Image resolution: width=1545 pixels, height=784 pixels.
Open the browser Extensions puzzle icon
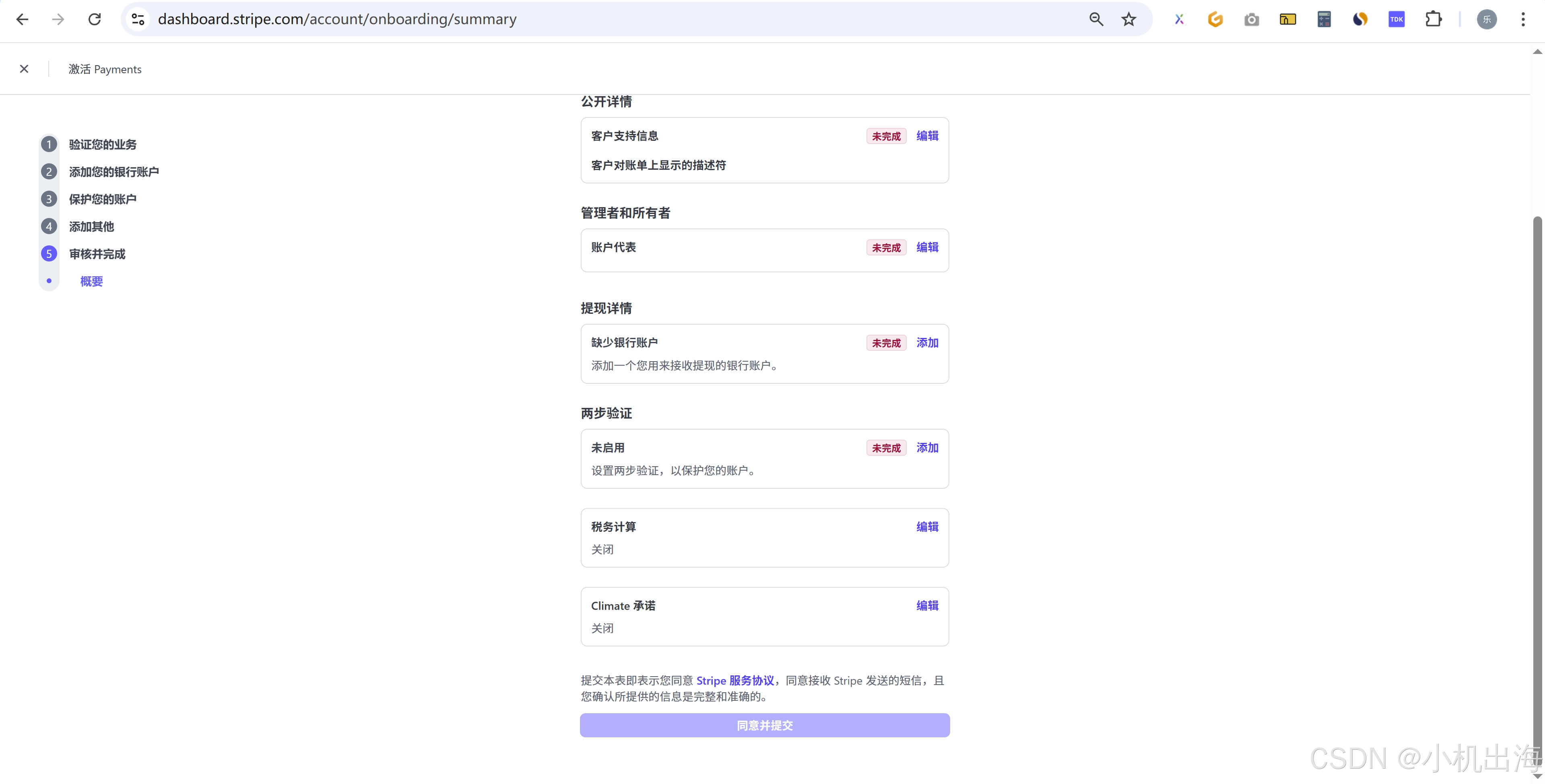(1433, 19)
